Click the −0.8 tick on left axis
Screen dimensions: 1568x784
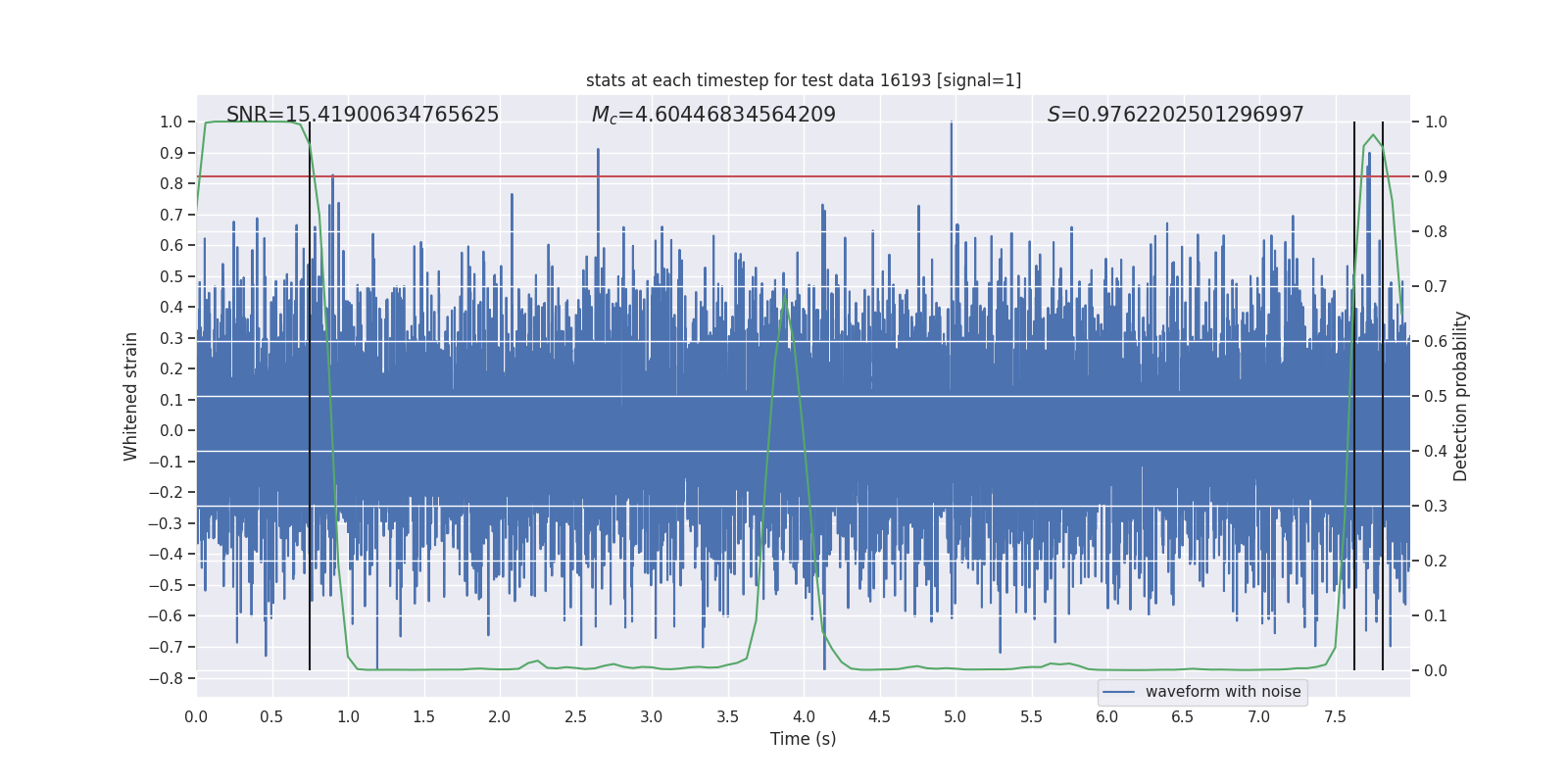click(x=171, y=678)
